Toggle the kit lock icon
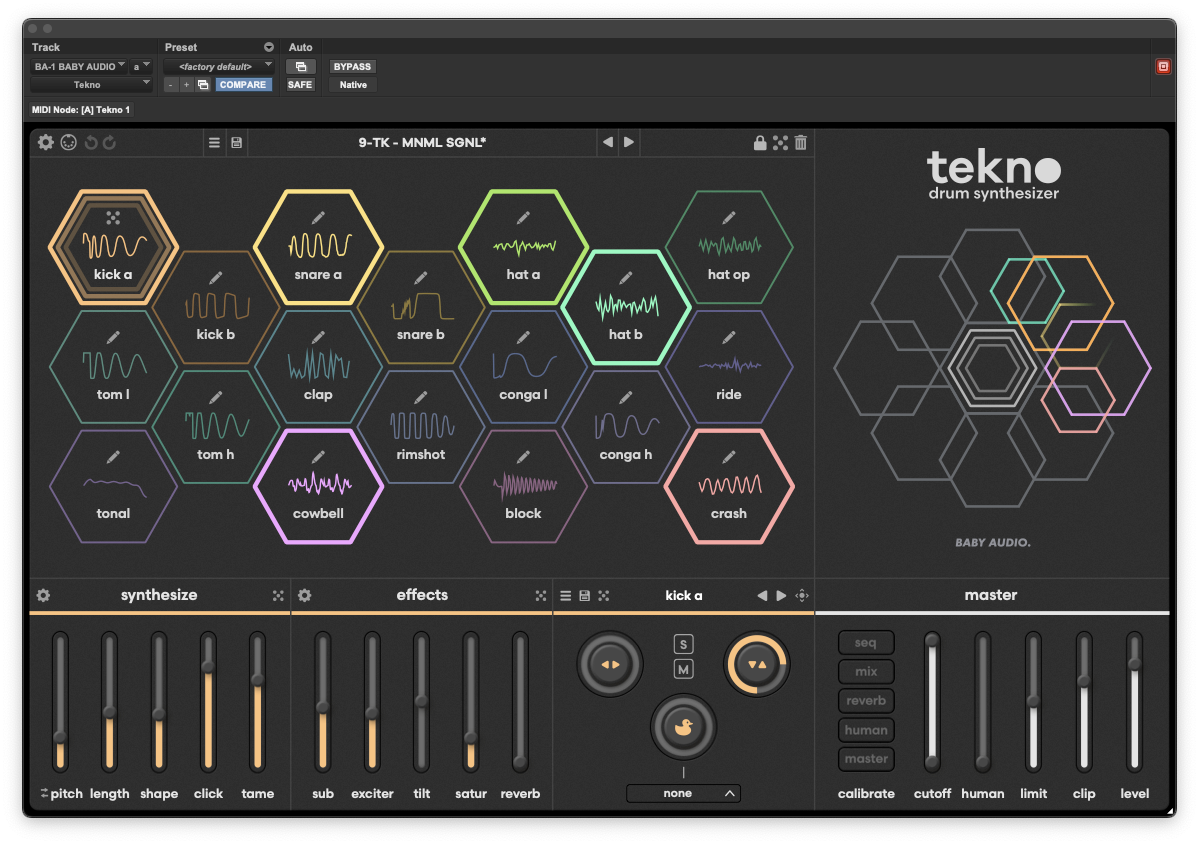The width and height of the screenshot is (1199, 844). (759, 142)
